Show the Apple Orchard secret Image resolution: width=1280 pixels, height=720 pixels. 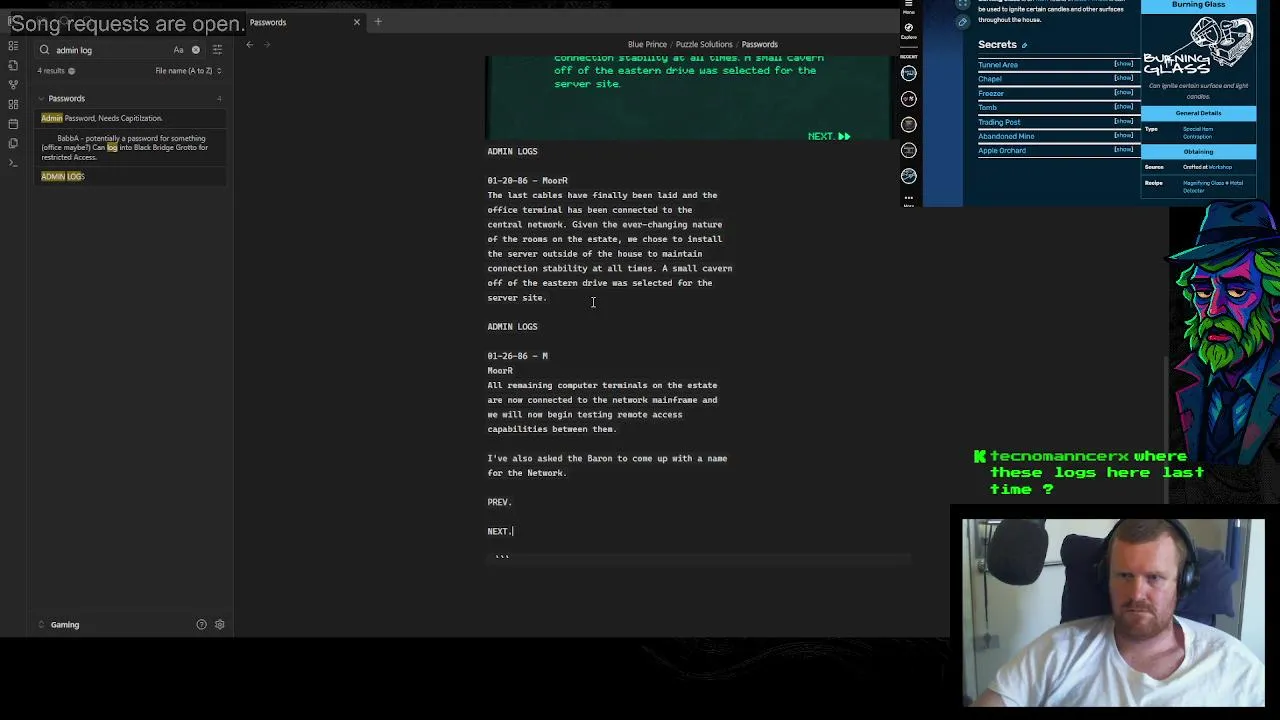pyautogui.click(x=1123, y=149)
